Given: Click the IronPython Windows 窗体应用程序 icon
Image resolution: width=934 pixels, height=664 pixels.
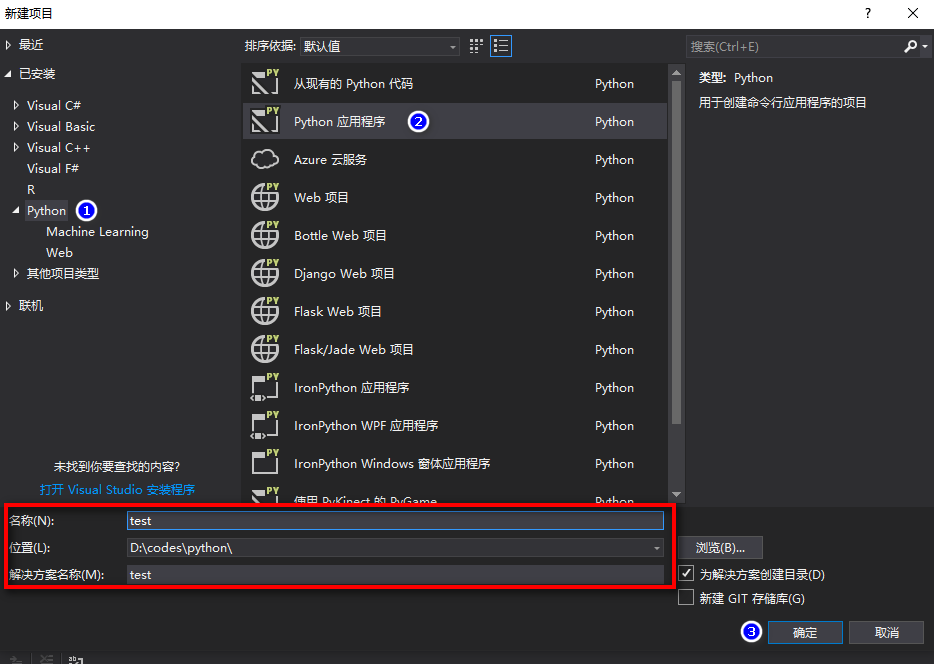Looking at the screenshot, I should click(x=265, y=464).
